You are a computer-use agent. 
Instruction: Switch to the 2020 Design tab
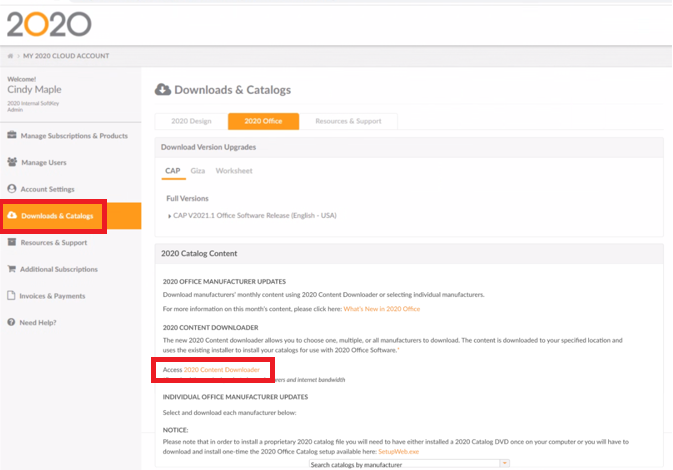191,121
